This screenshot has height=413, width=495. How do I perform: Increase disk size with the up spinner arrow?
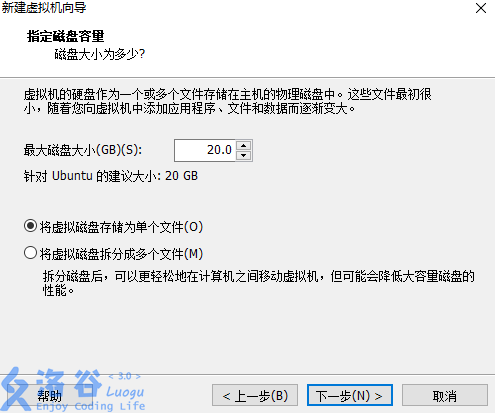click(244, 145)
